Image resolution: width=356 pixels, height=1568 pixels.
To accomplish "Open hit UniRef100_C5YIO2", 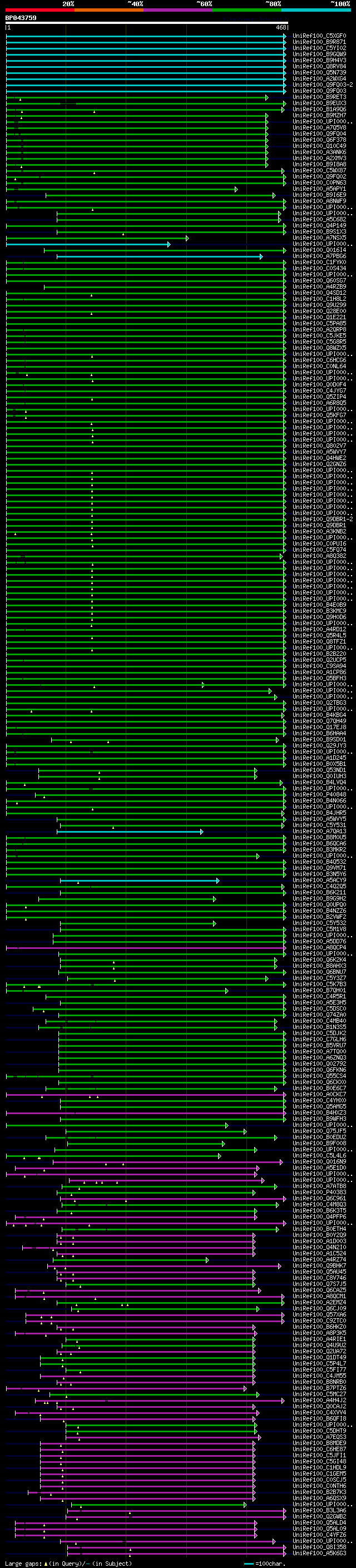I will point(319,48).
